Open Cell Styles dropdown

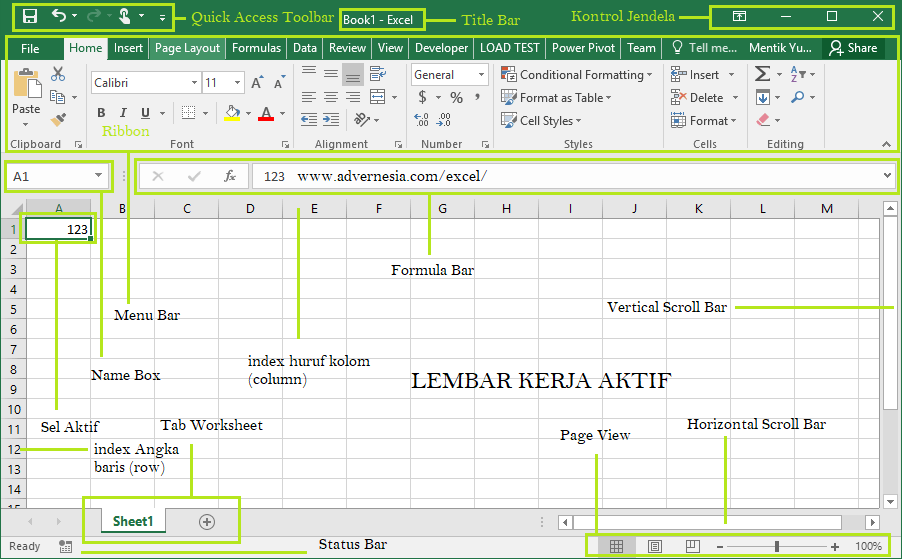coord(541,120)
